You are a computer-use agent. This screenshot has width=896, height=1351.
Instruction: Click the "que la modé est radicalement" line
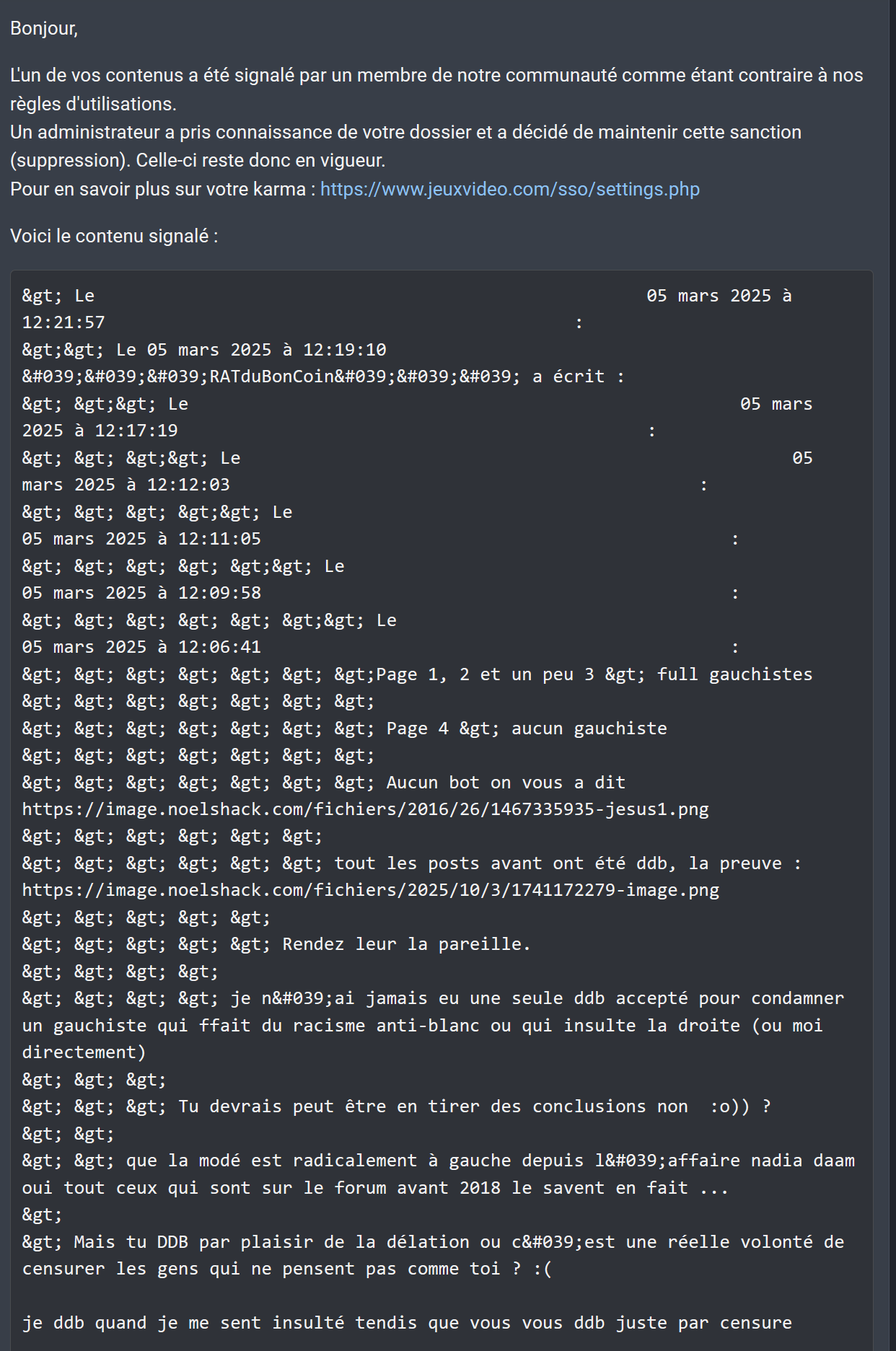[438, 1174]
